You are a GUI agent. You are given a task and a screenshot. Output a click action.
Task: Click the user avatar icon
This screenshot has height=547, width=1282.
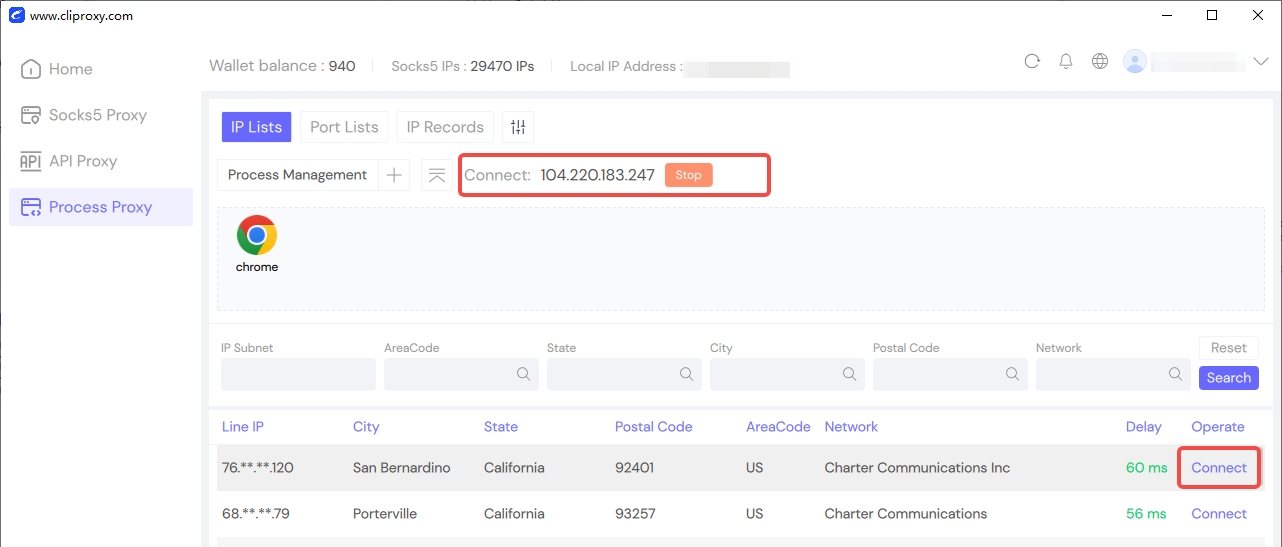1135,62
